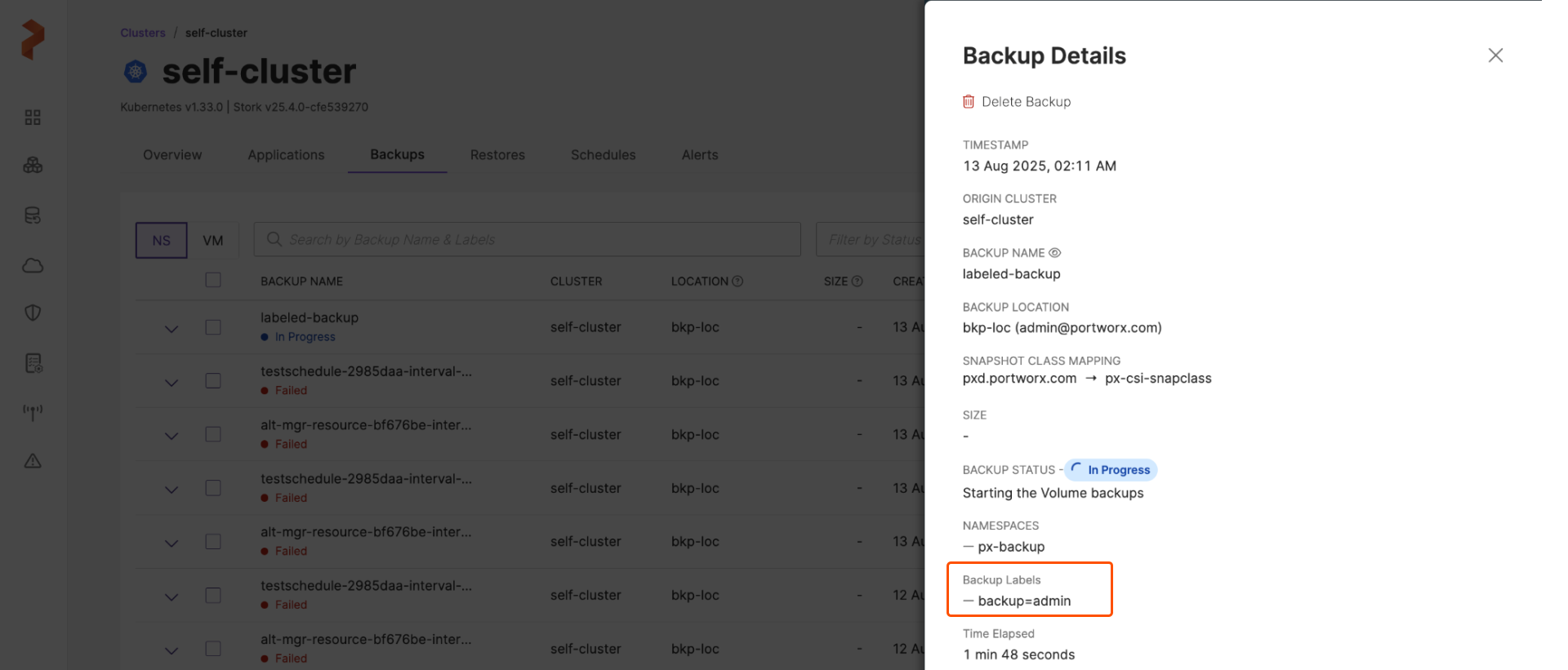The width and height of the screenshot is (1568, 670).
Task: Expand the labeled-backup row chevron
Action: click(x=171, y=329)
